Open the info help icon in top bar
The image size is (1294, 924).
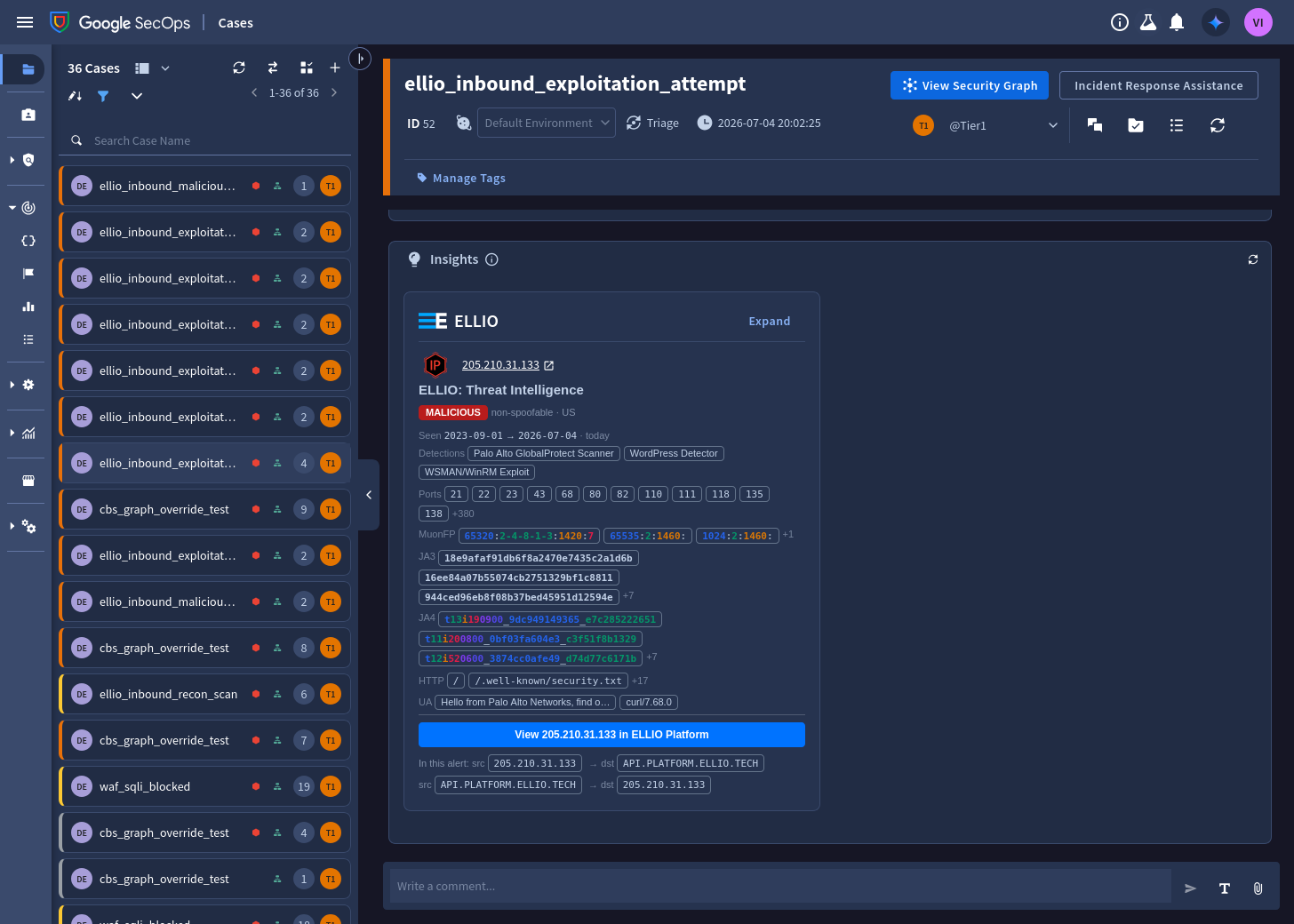(x=1120, y=22)
